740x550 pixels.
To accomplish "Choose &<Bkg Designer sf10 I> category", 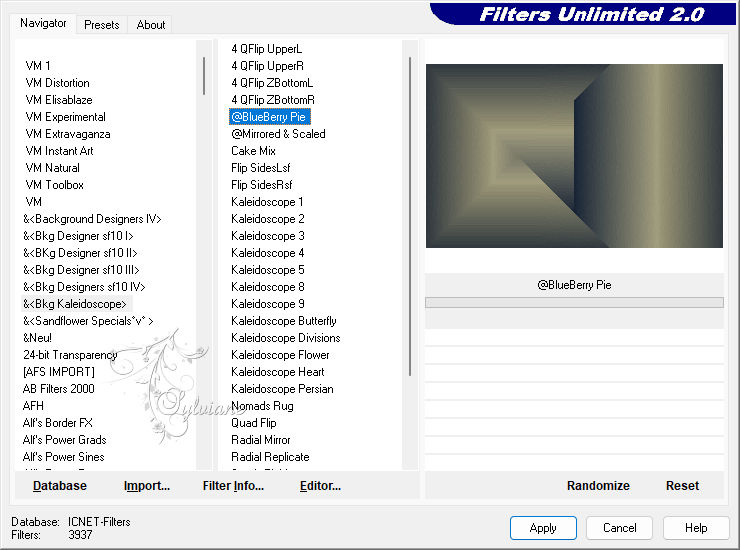I will click(78, 236).
